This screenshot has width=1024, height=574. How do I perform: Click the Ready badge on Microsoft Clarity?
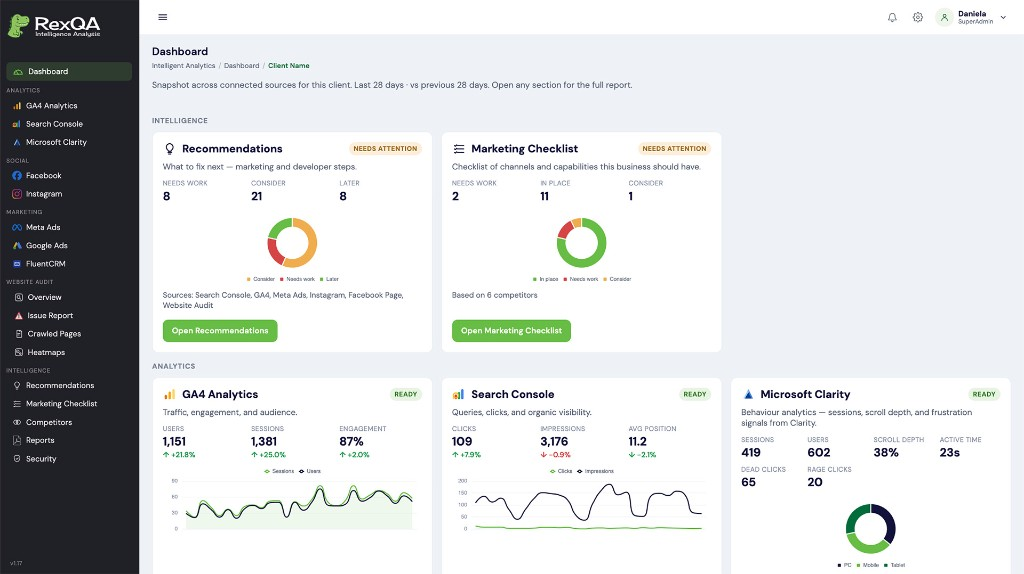[x=984, y=394]
